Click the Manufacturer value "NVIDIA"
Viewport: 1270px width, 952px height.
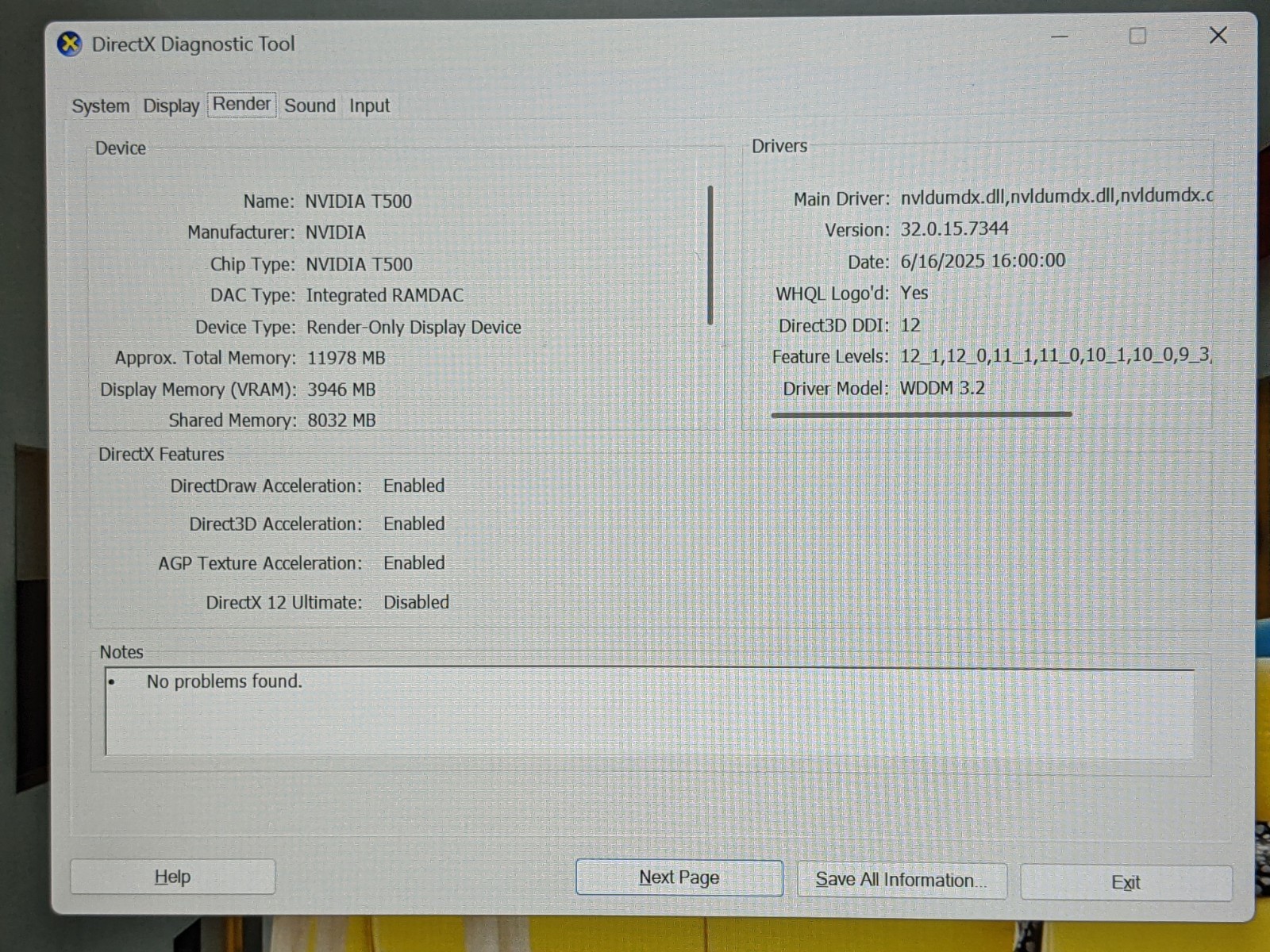click(336, 232)
